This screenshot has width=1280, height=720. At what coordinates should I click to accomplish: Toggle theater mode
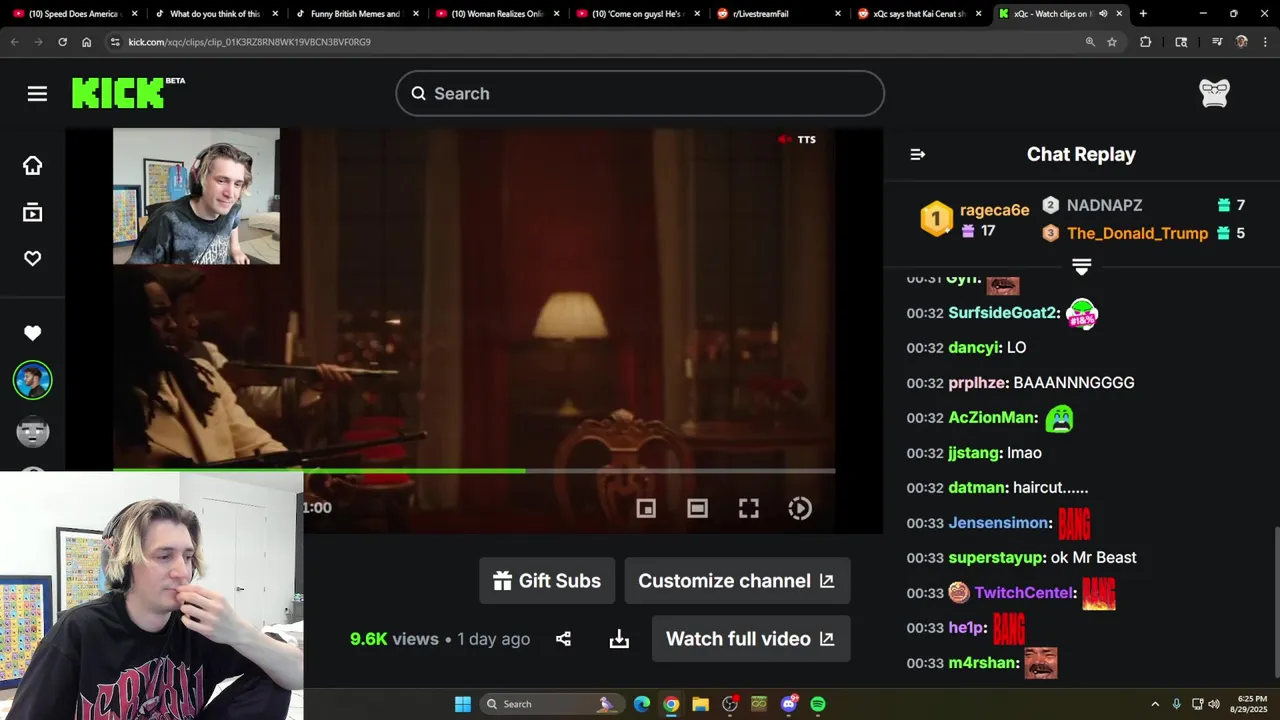[x=697, y=508]
